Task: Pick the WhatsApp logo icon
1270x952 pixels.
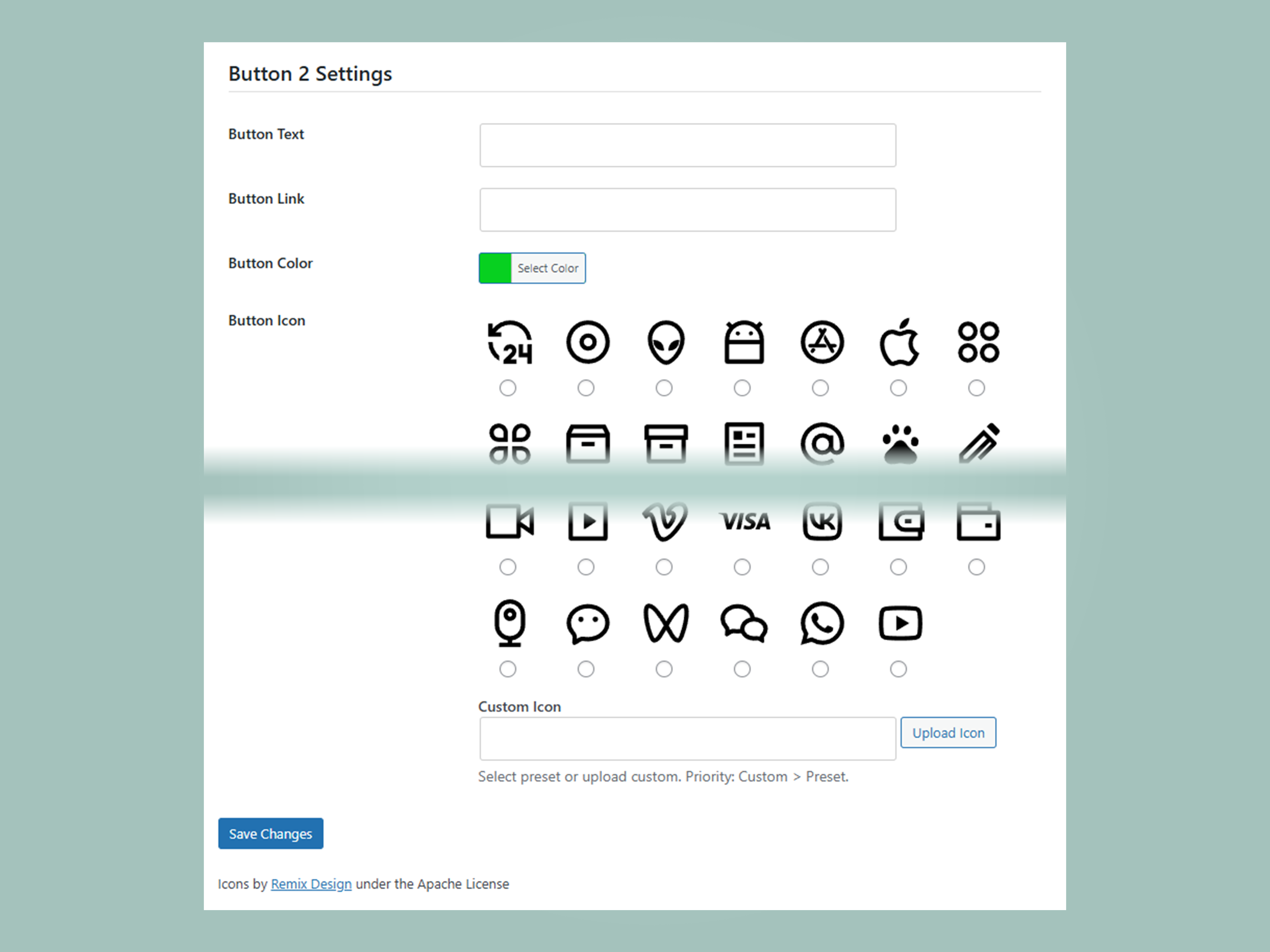Action: (x=822, y=623)
